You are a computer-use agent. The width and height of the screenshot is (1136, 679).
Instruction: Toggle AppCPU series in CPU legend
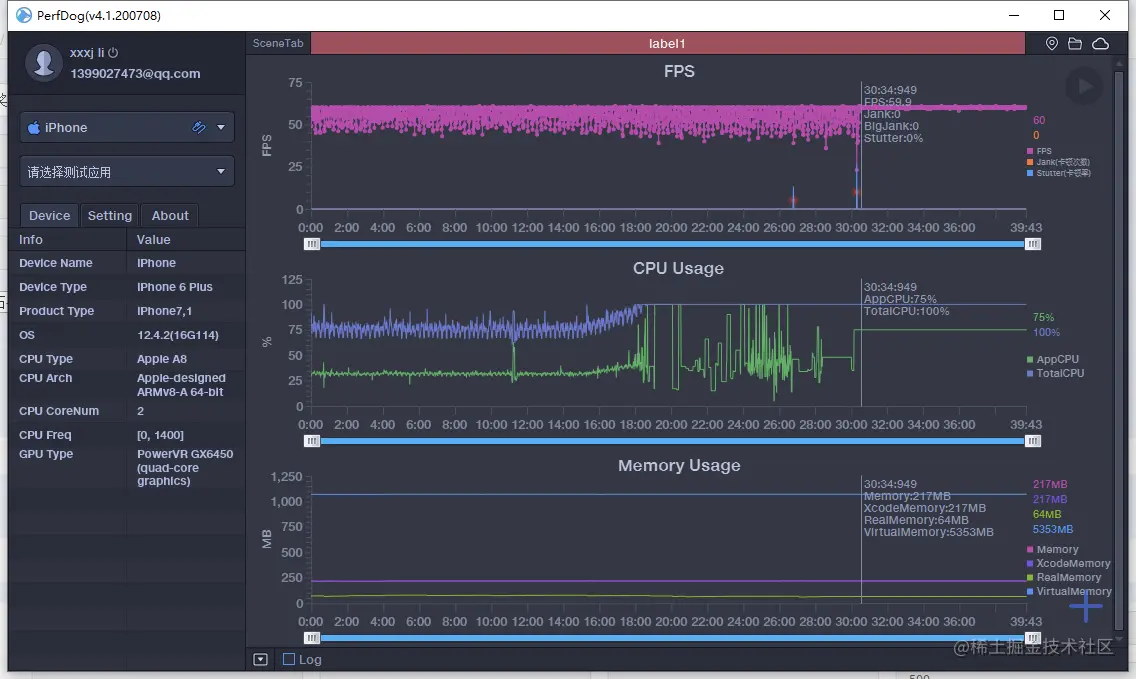click(x=1053, y=359)
